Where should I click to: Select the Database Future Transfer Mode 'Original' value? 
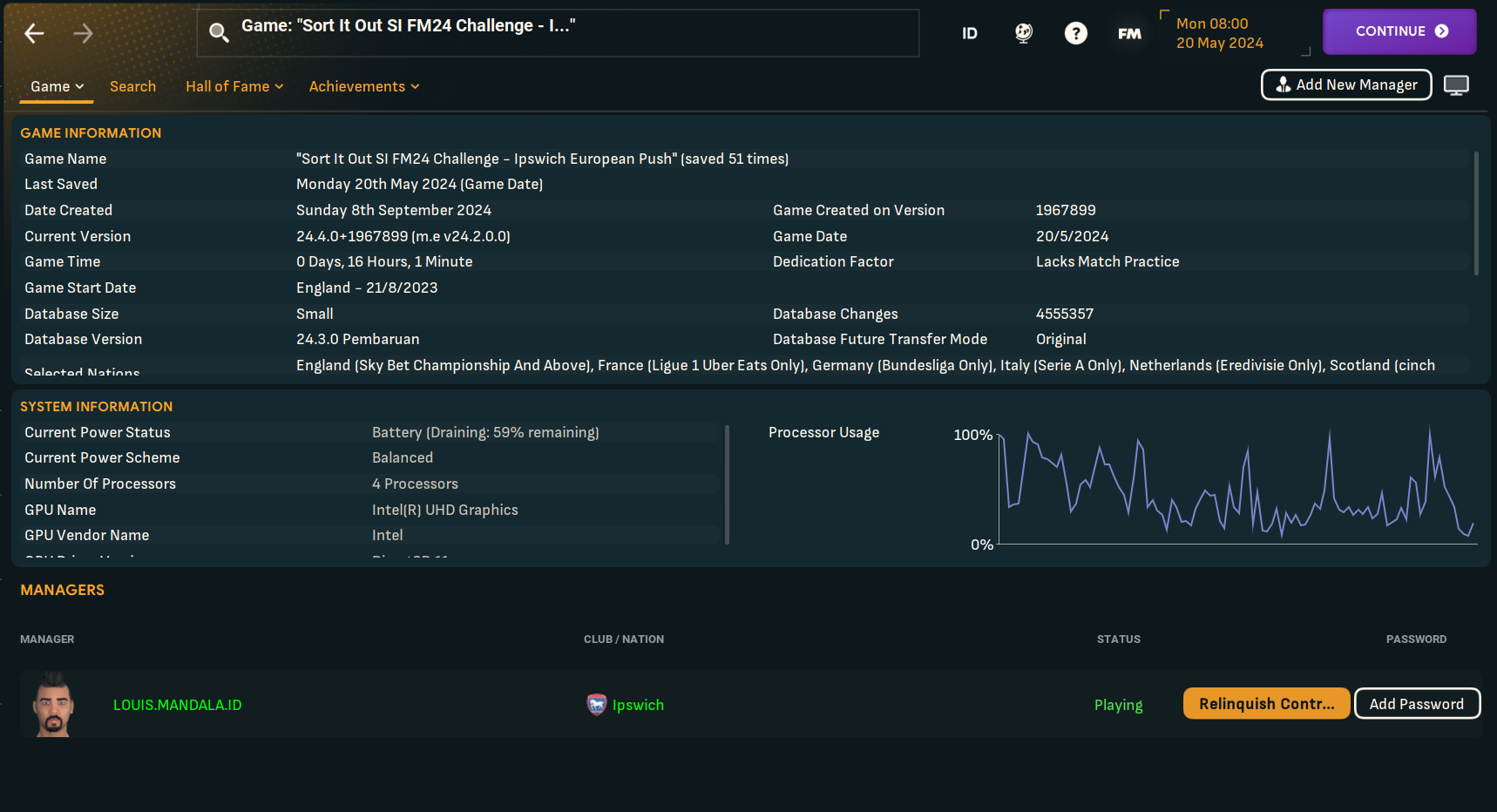(x=1061, y=339)
